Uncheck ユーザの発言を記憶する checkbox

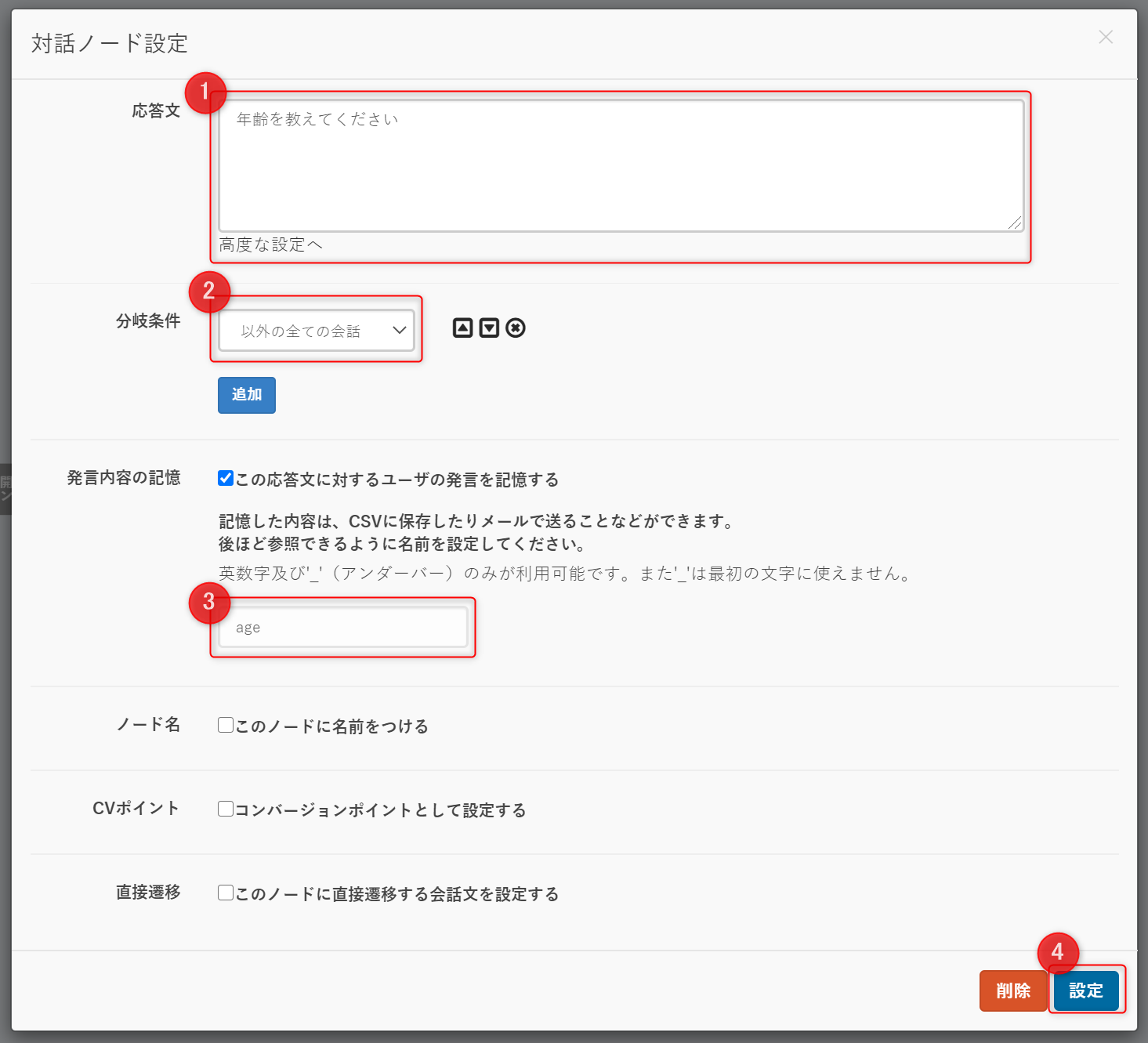(226, 478)
